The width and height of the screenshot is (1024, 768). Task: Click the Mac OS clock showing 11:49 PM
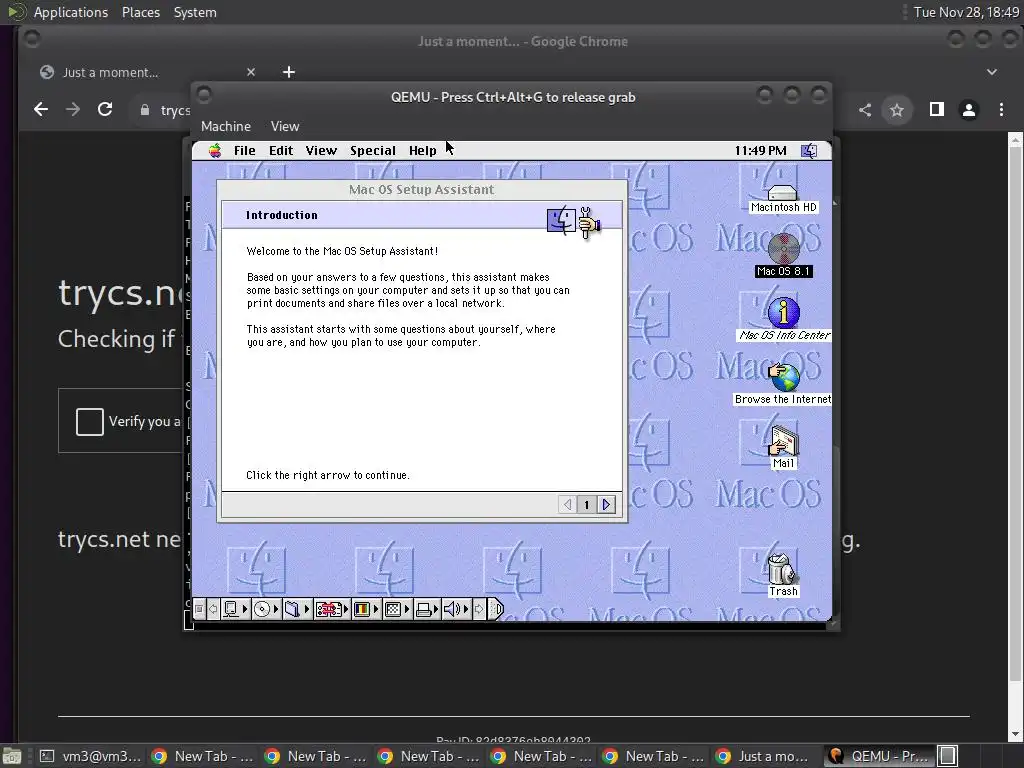click(x=760, y=151)
